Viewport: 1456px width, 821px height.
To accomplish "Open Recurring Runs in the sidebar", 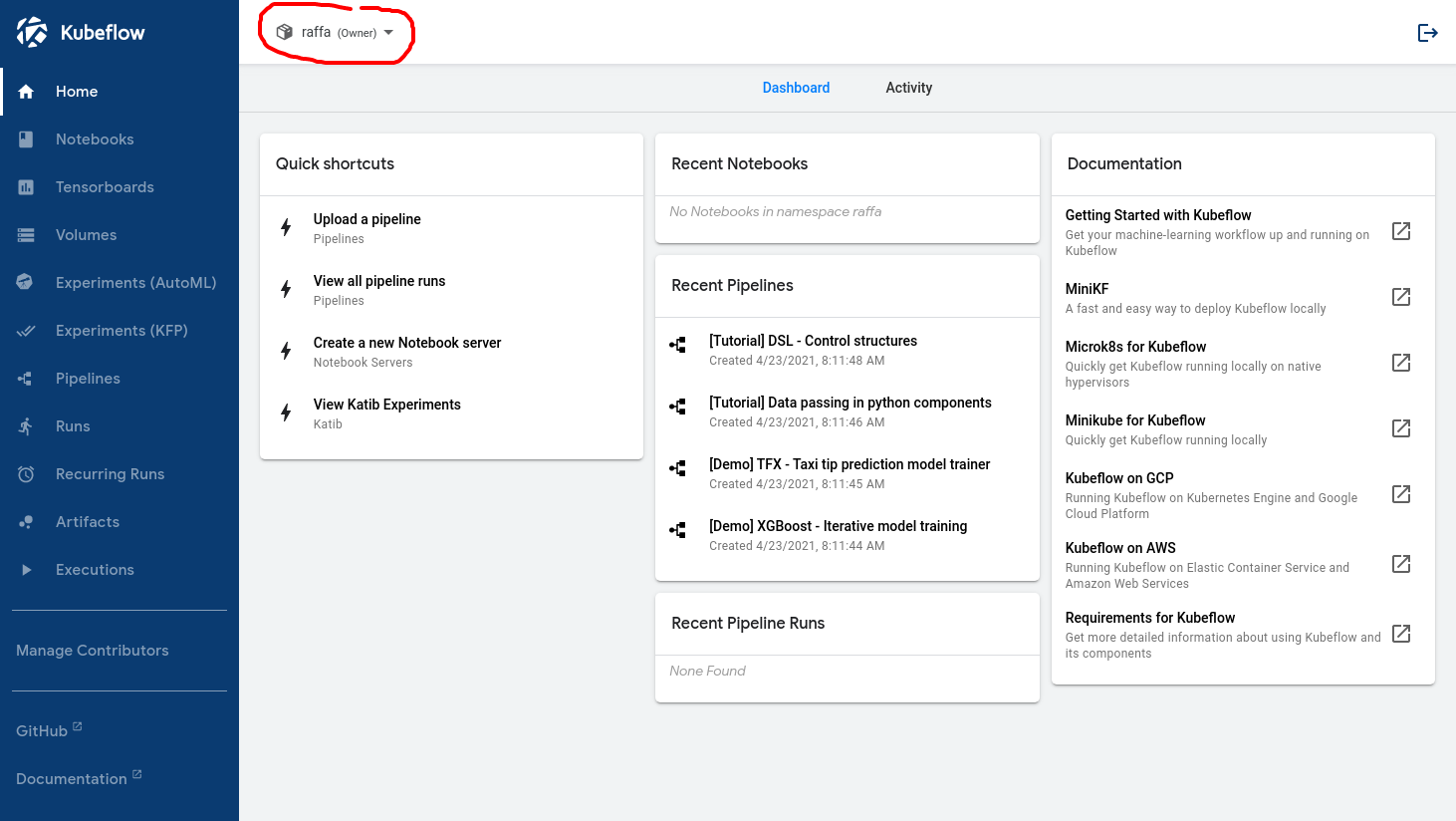I will click(120, 474).
